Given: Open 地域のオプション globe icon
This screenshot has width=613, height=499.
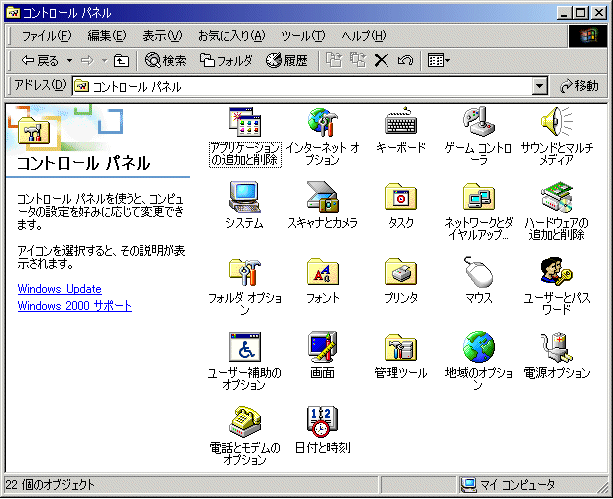Looking at the screenshot, I should point(479,347).
